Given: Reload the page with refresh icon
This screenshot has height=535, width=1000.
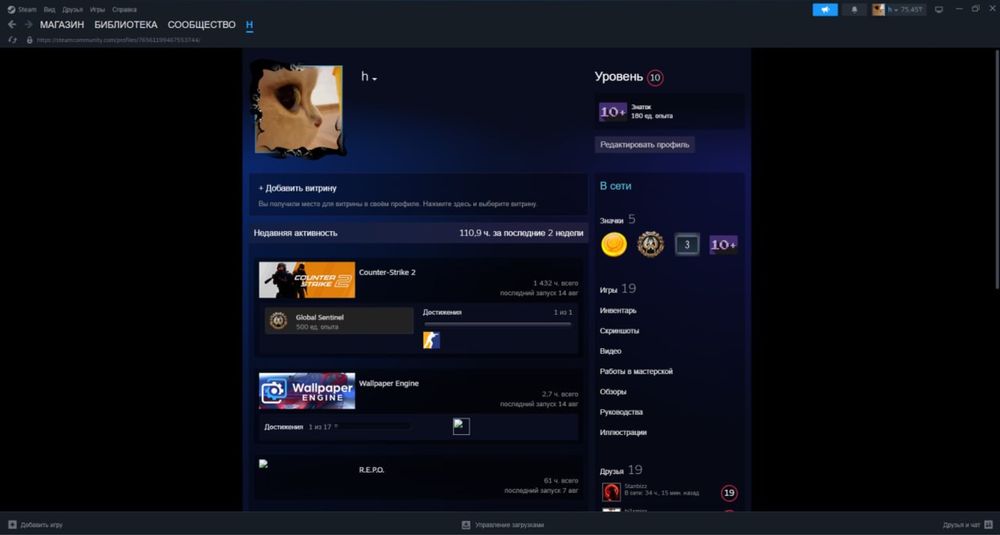Looking at the screenshot, I should (x=12, y=40).
